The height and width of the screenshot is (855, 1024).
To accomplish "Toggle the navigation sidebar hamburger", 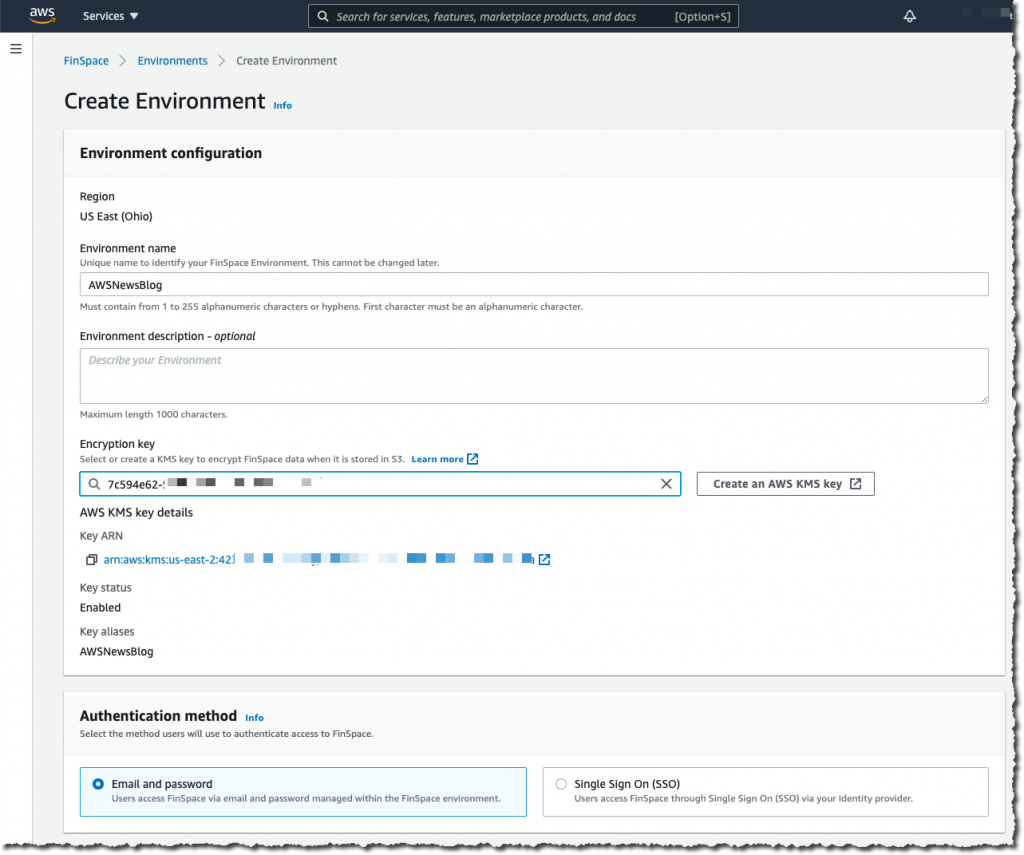I will (15, 48).
